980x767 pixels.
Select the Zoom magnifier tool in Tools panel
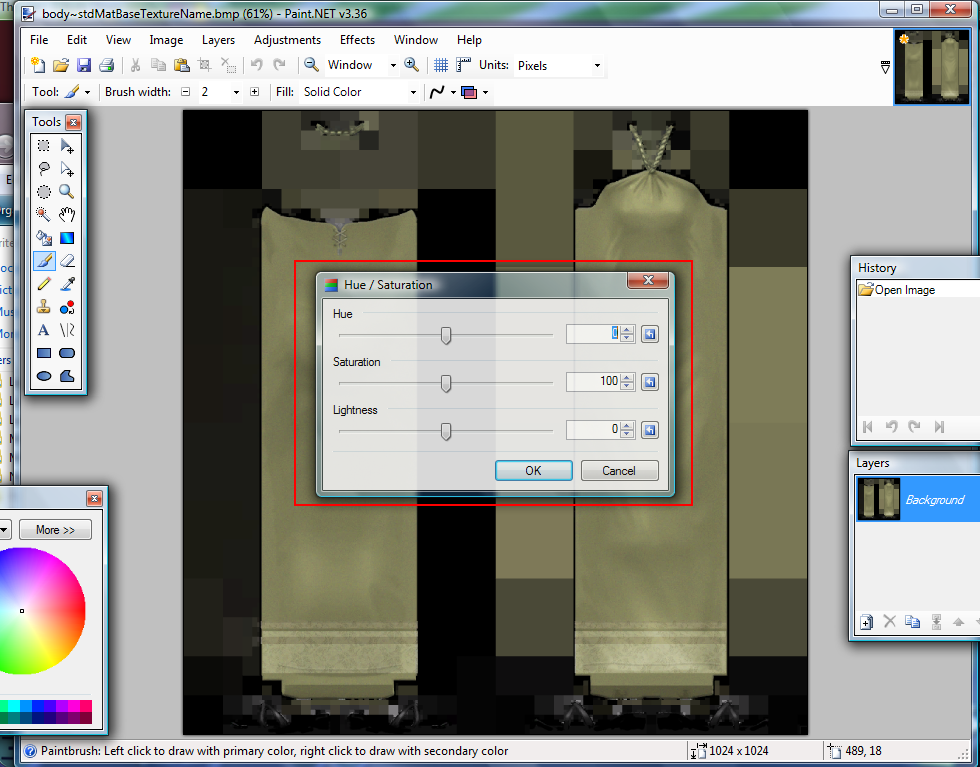[x=67, y=192]
